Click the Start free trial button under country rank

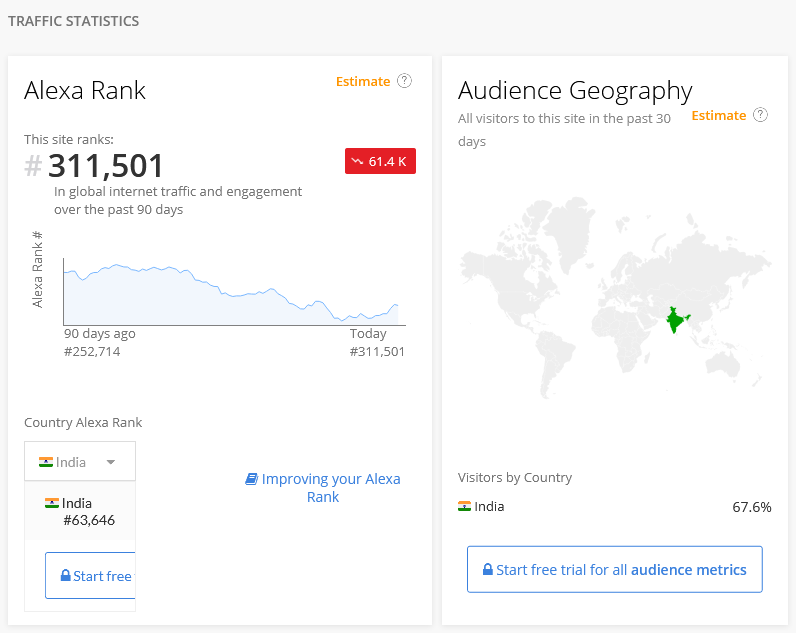click(x=90, y=576)
